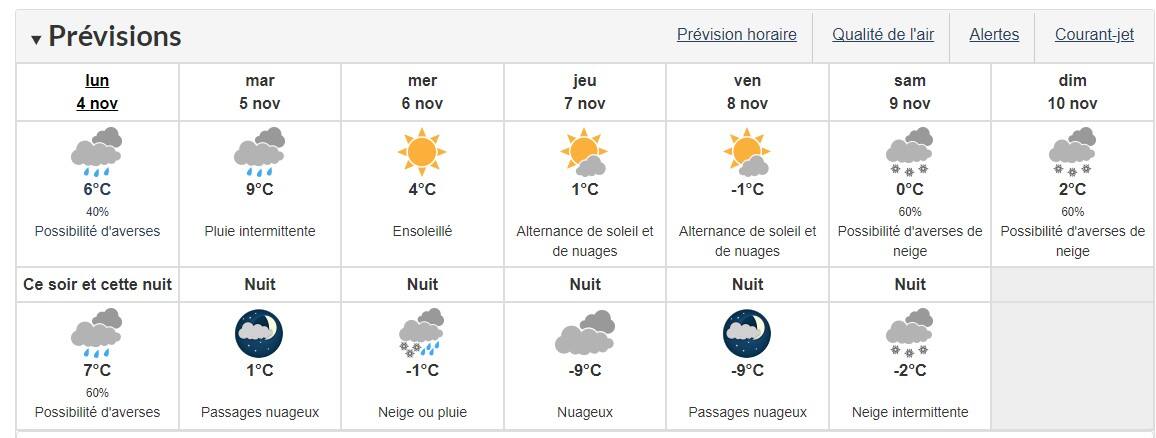1156x438 pixels.
Task: Open the Courant-jet link
Action: pos(1094,35)
